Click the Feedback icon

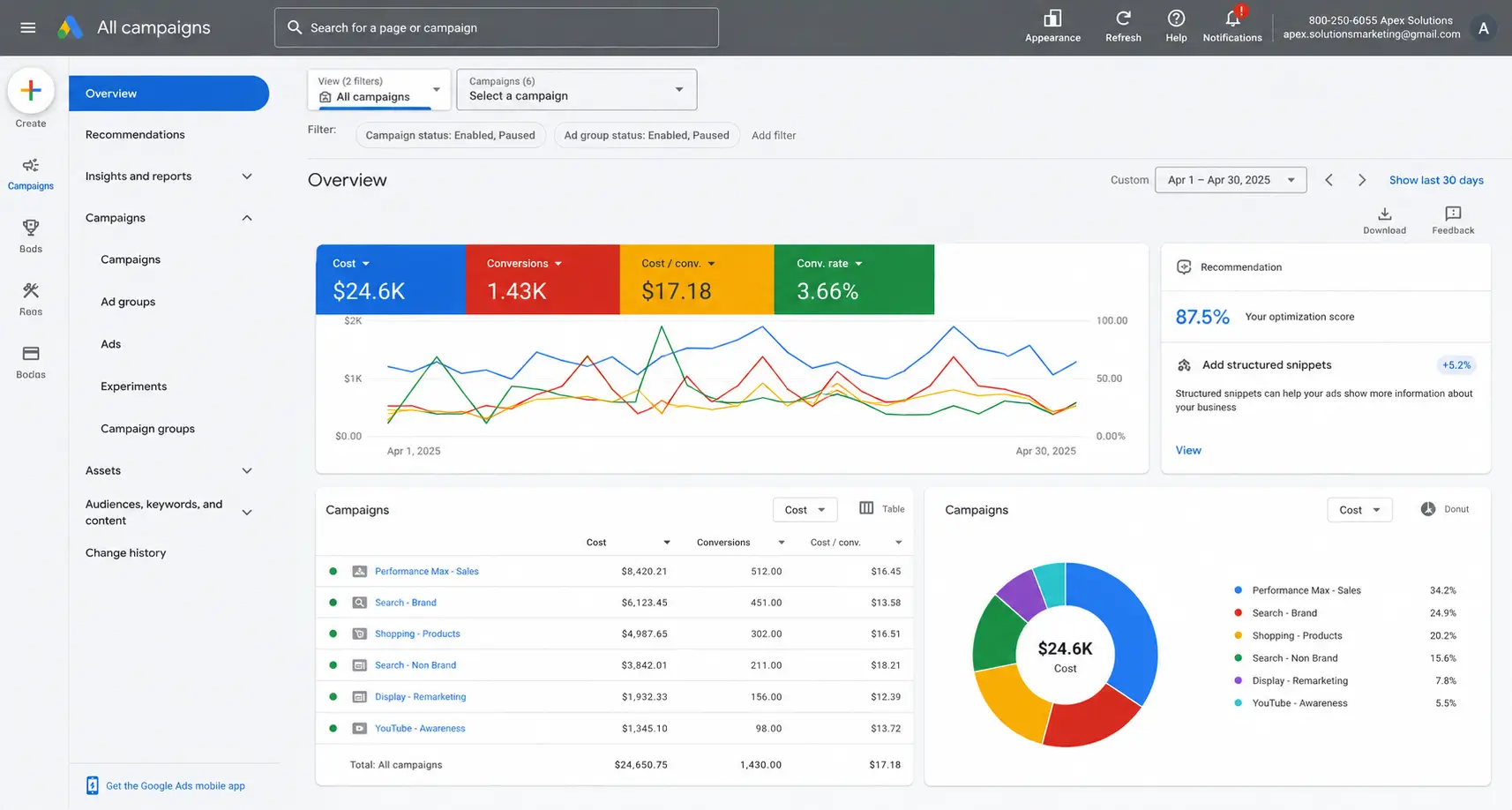(1453, 214)
